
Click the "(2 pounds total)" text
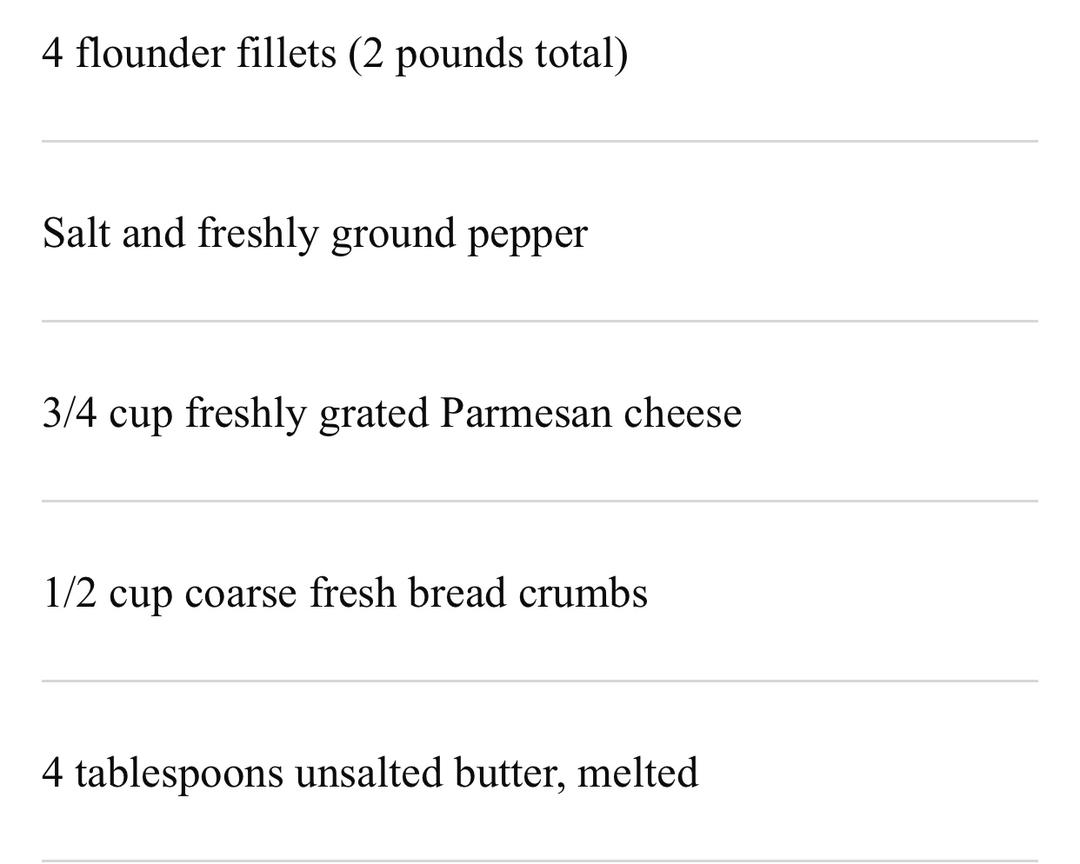tap(489, 53)
